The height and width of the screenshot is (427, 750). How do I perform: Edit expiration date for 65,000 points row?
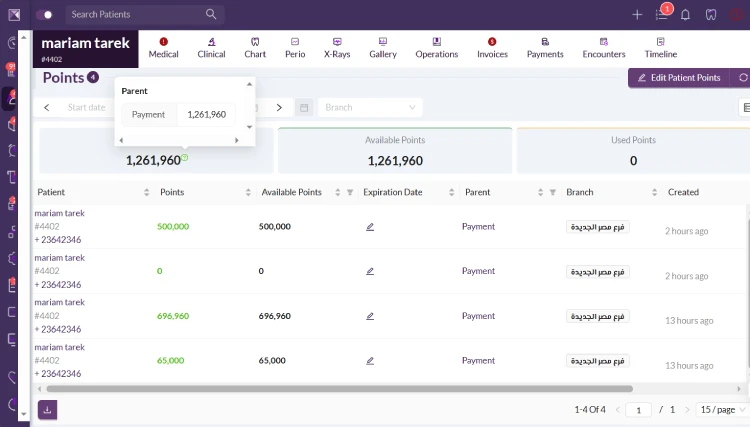pos(370,361)
